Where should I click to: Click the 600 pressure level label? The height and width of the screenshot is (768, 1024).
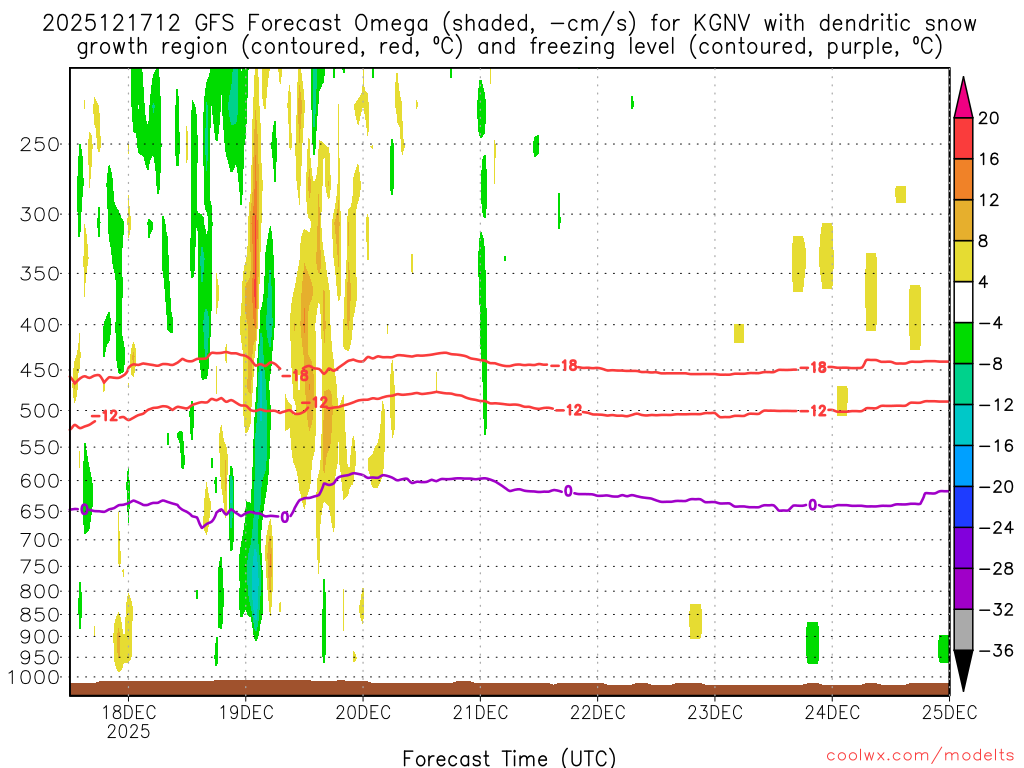(x=40, y=481)
